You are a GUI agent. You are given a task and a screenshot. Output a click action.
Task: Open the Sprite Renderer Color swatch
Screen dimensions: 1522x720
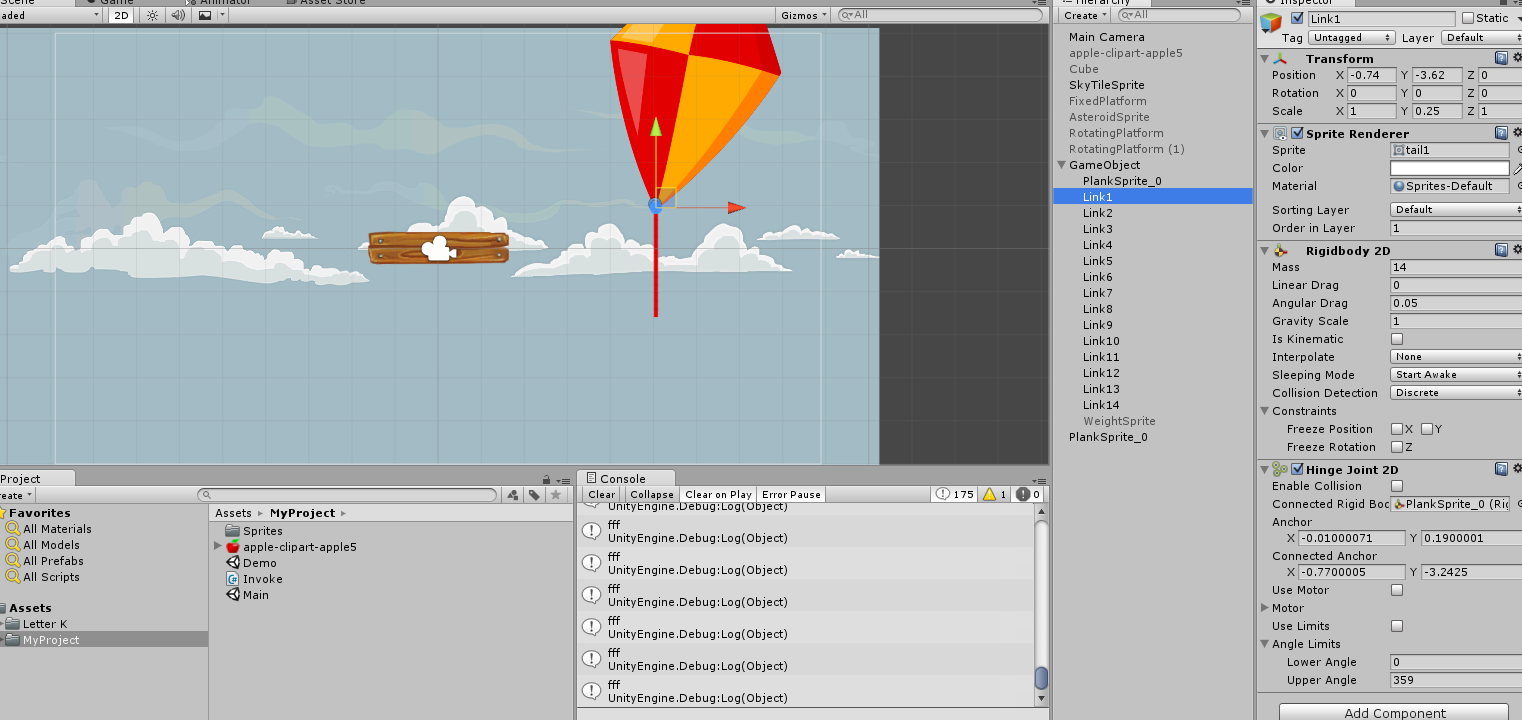tap(1449, 168)
